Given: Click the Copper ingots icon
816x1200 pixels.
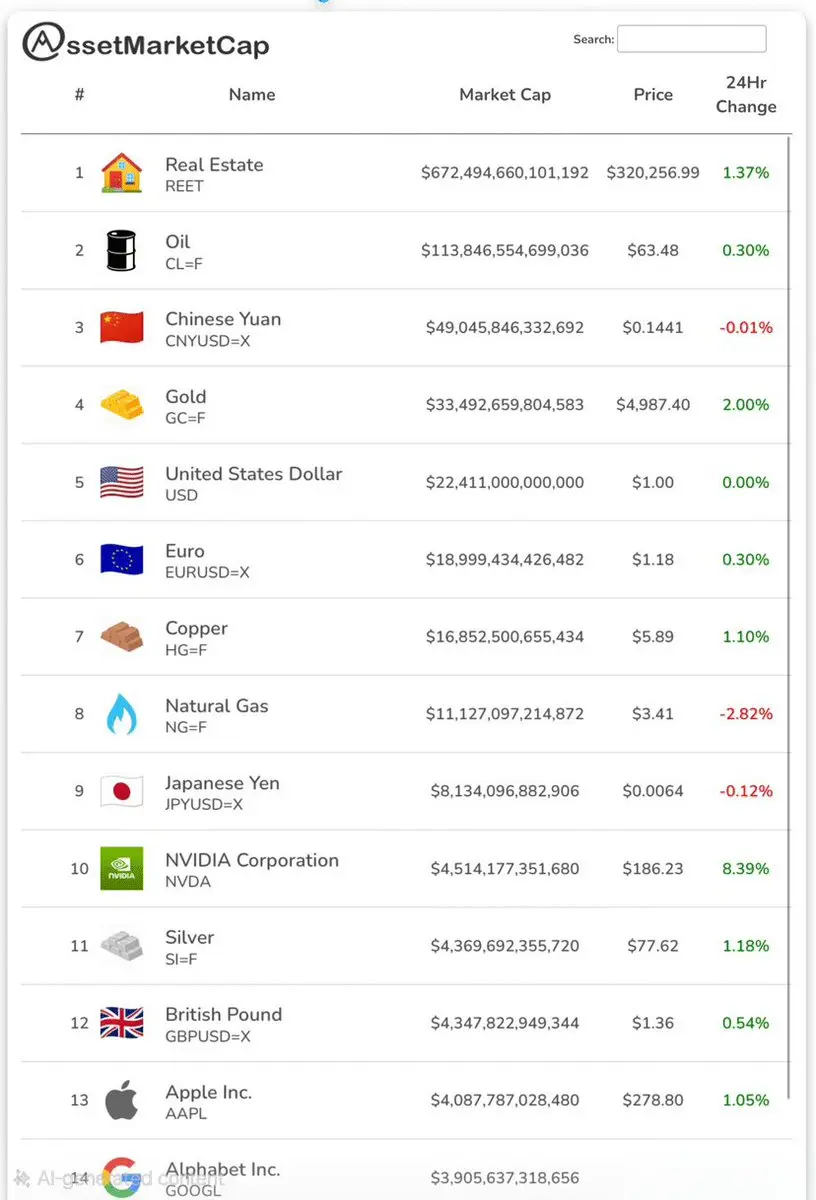Looking at the screenshot, I should pos(122,636).
